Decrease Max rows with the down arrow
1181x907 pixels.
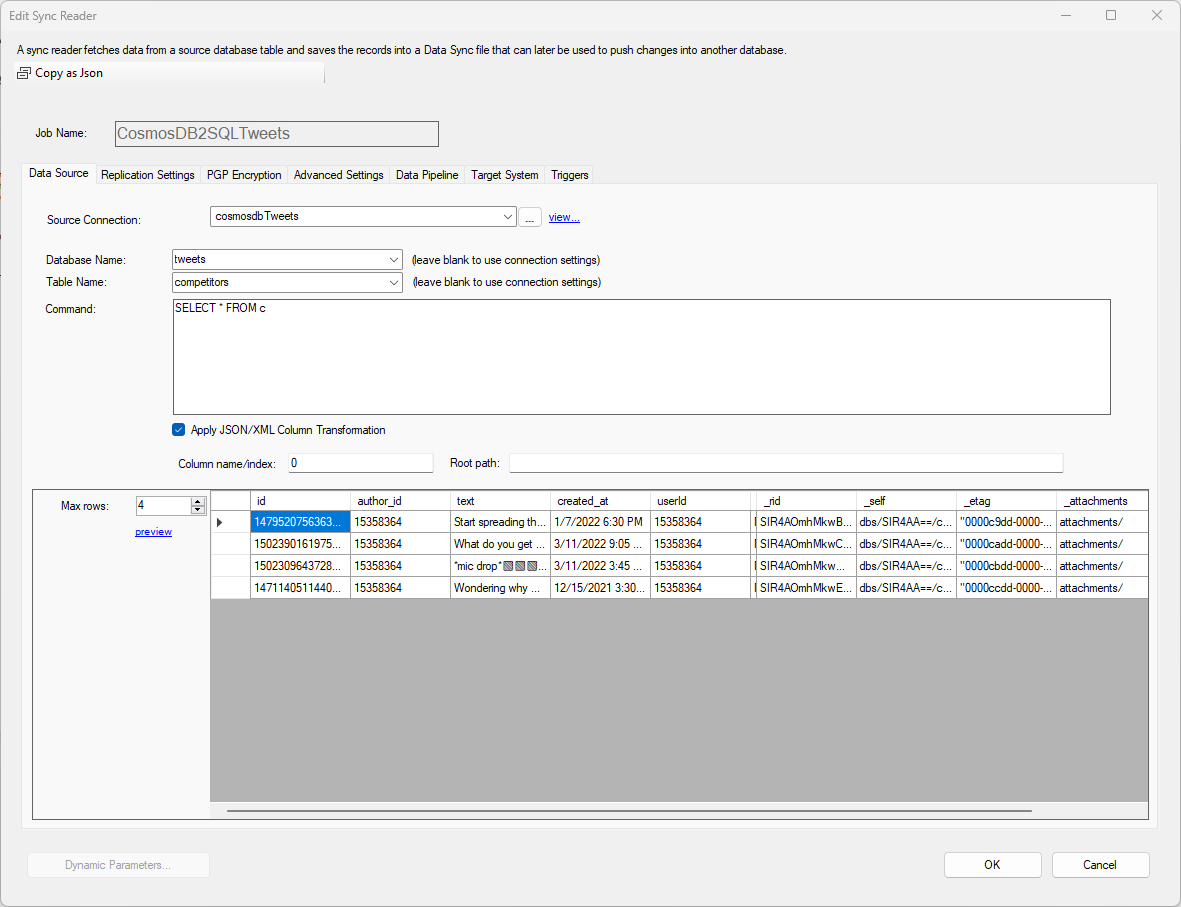198,510
